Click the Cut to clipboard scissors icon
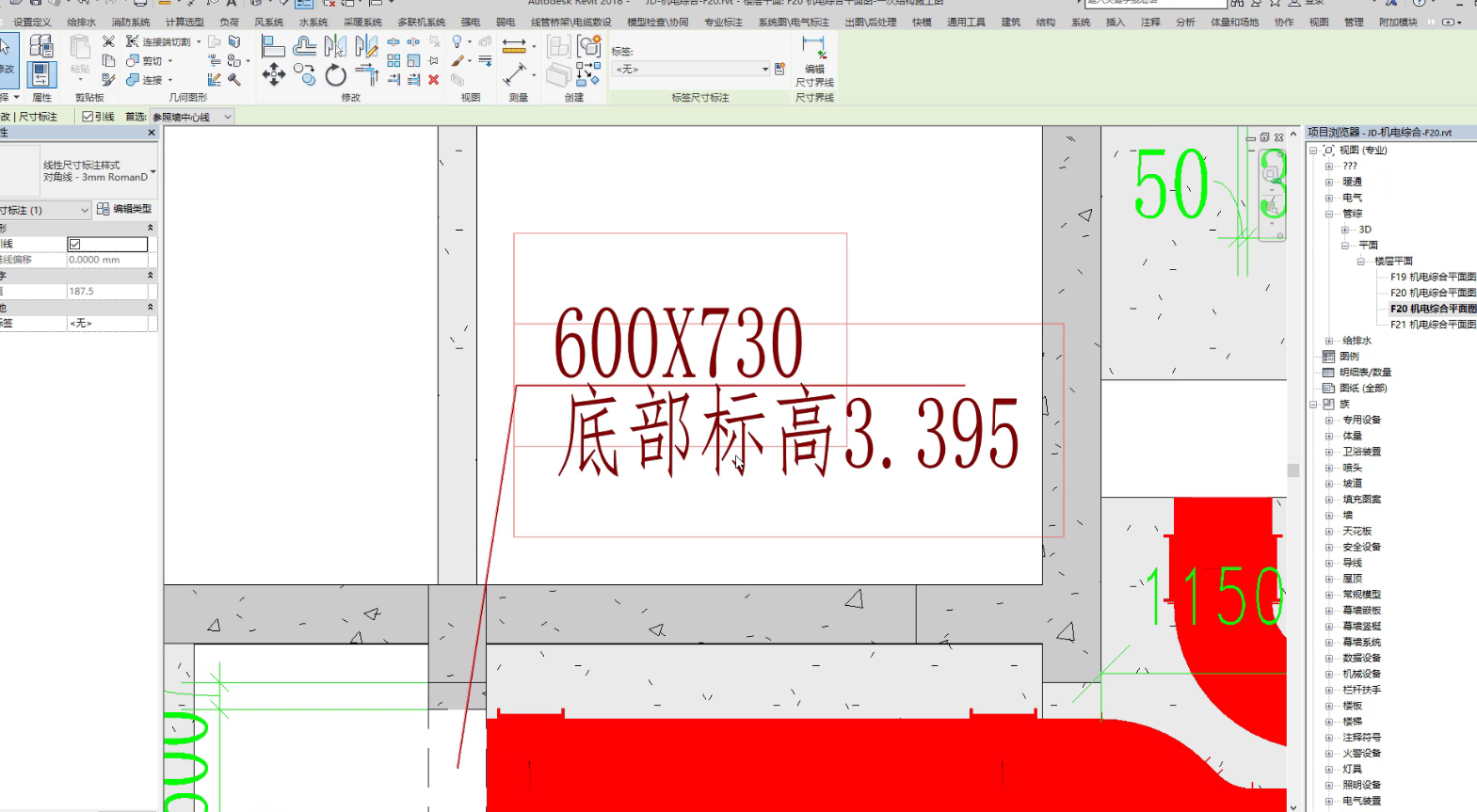The image size is (1477, 812). [x=108, y=41]
